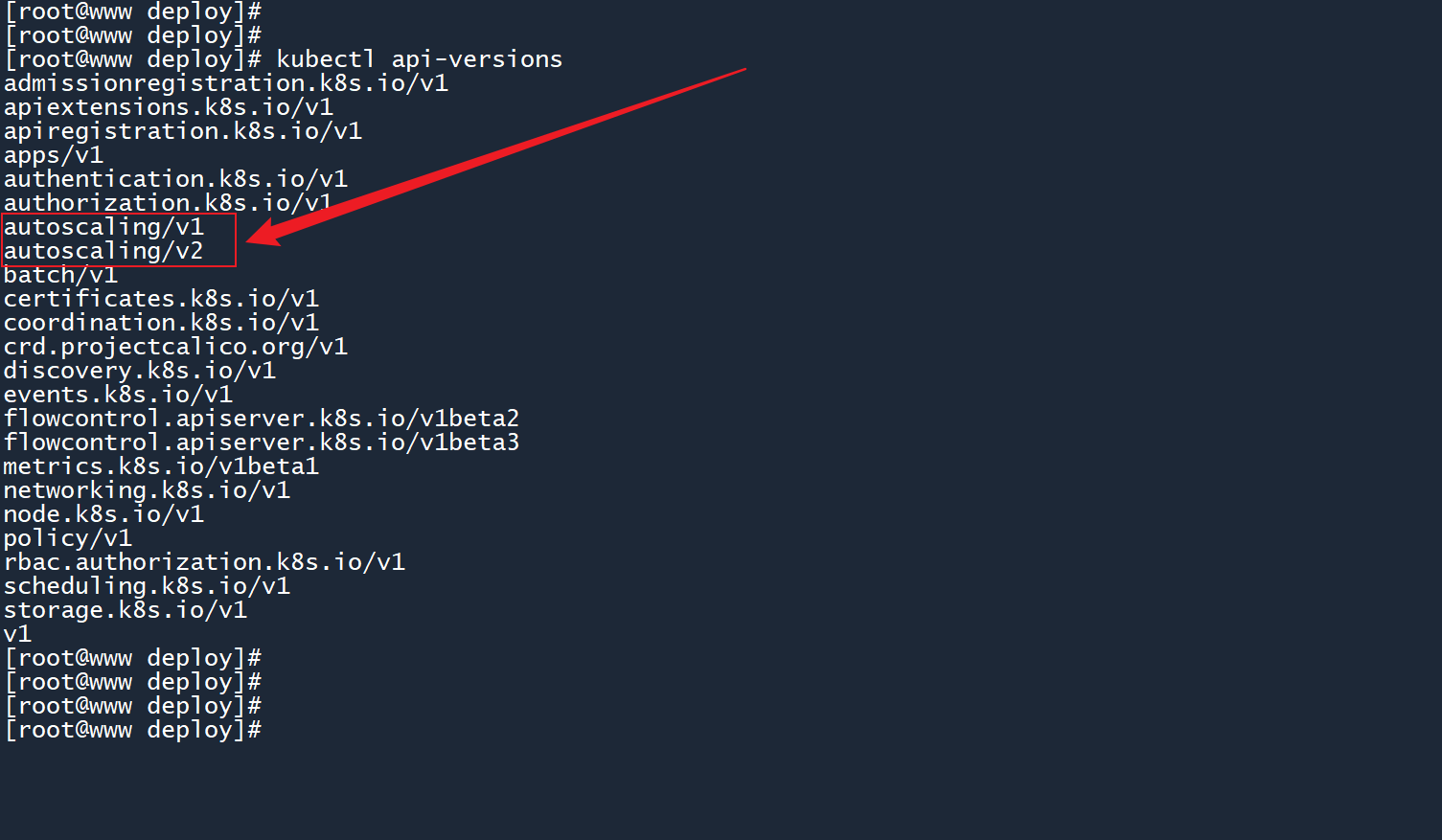Click the highlighted autoscaling/v2 line
Screen dimensions: 1442x840
pos(103,251)
